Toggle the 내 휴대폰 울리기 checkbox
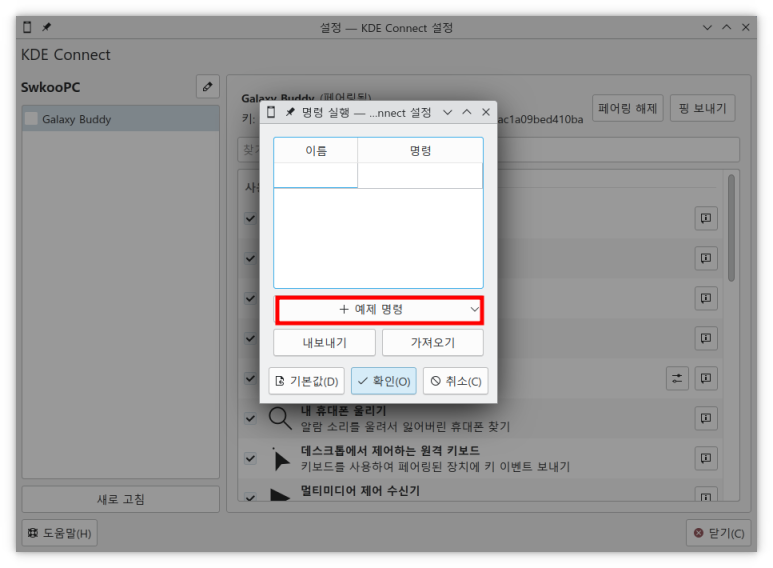Screen dimensions: 773x568 pyautogui.click(x=250, y=418)
